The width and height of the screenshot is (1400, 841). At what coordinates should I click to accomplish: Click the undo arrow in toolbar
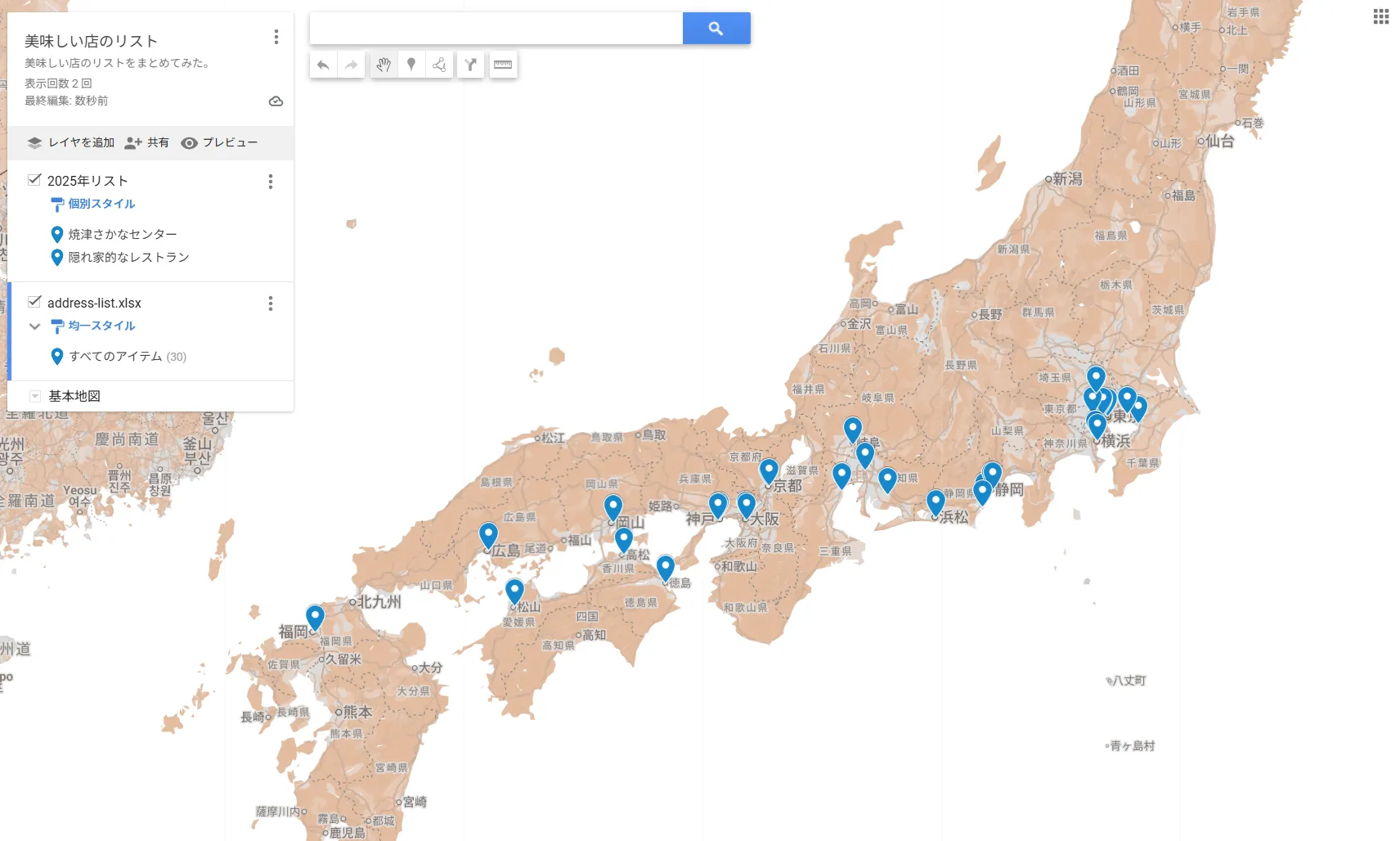[323, 65]
